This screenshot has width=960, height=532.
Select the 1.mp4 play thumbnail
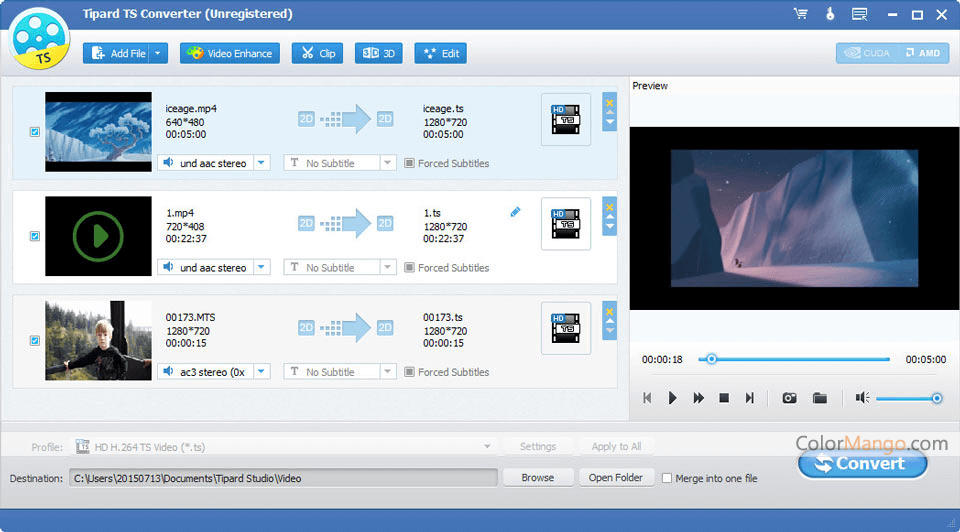click(x=98, y=236)
